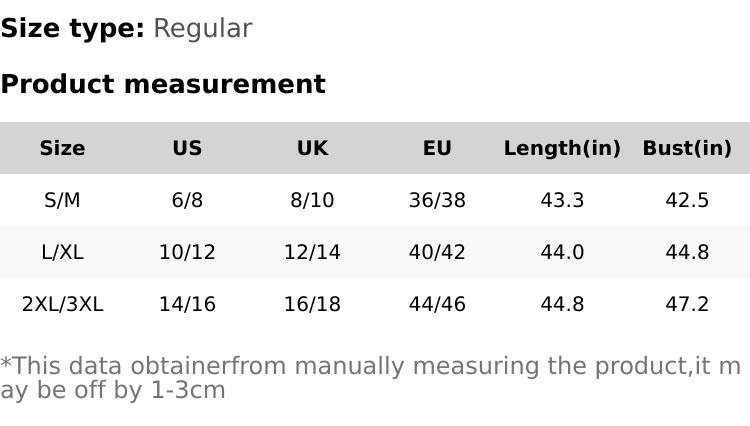Screen dimensions: 750x426
Task: Select the EU column header
Action: (x=437, y=149)
